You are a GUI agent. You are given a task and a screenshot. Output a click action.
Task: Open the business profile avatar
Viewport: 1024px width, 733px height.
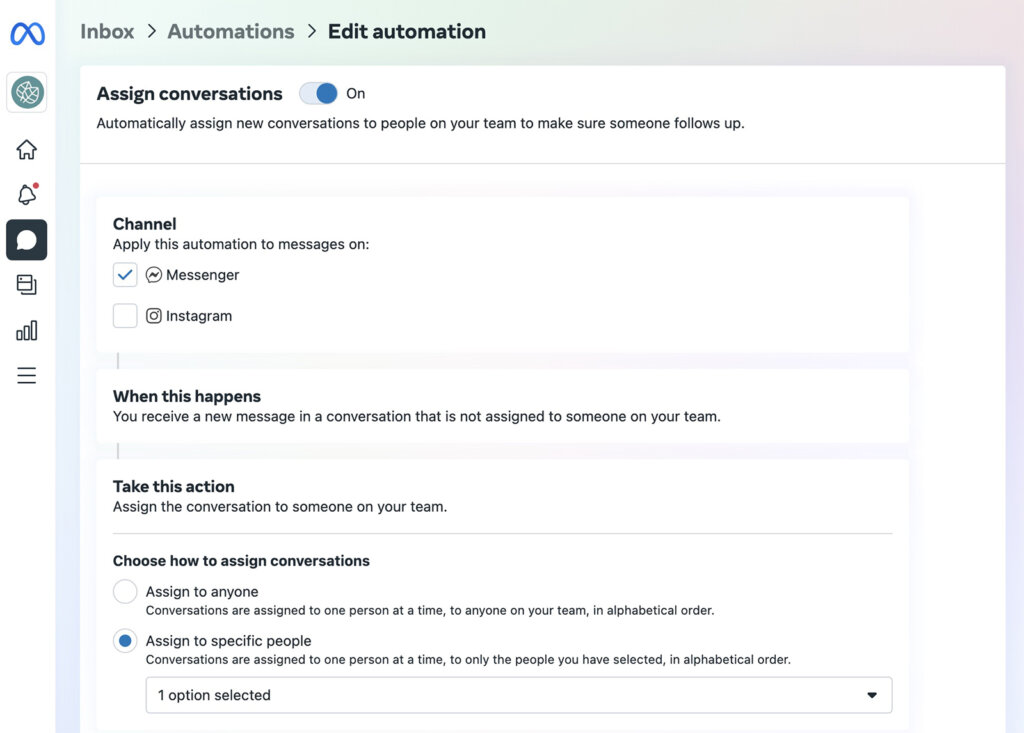(x=27, y=92)
